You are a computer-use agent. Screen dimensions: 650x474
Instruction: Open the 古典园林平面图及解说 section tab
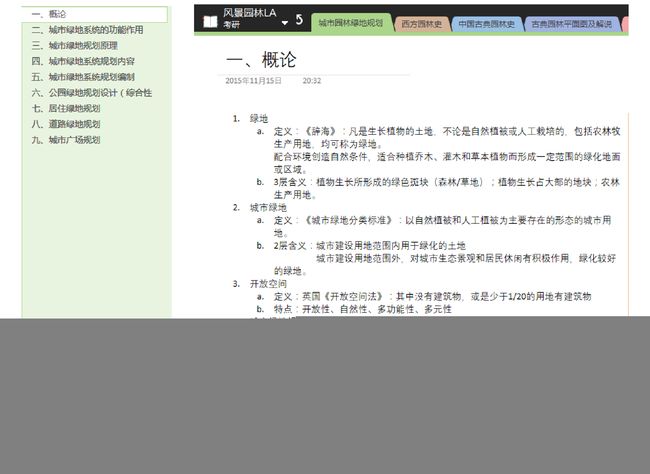tap(572, 24)
